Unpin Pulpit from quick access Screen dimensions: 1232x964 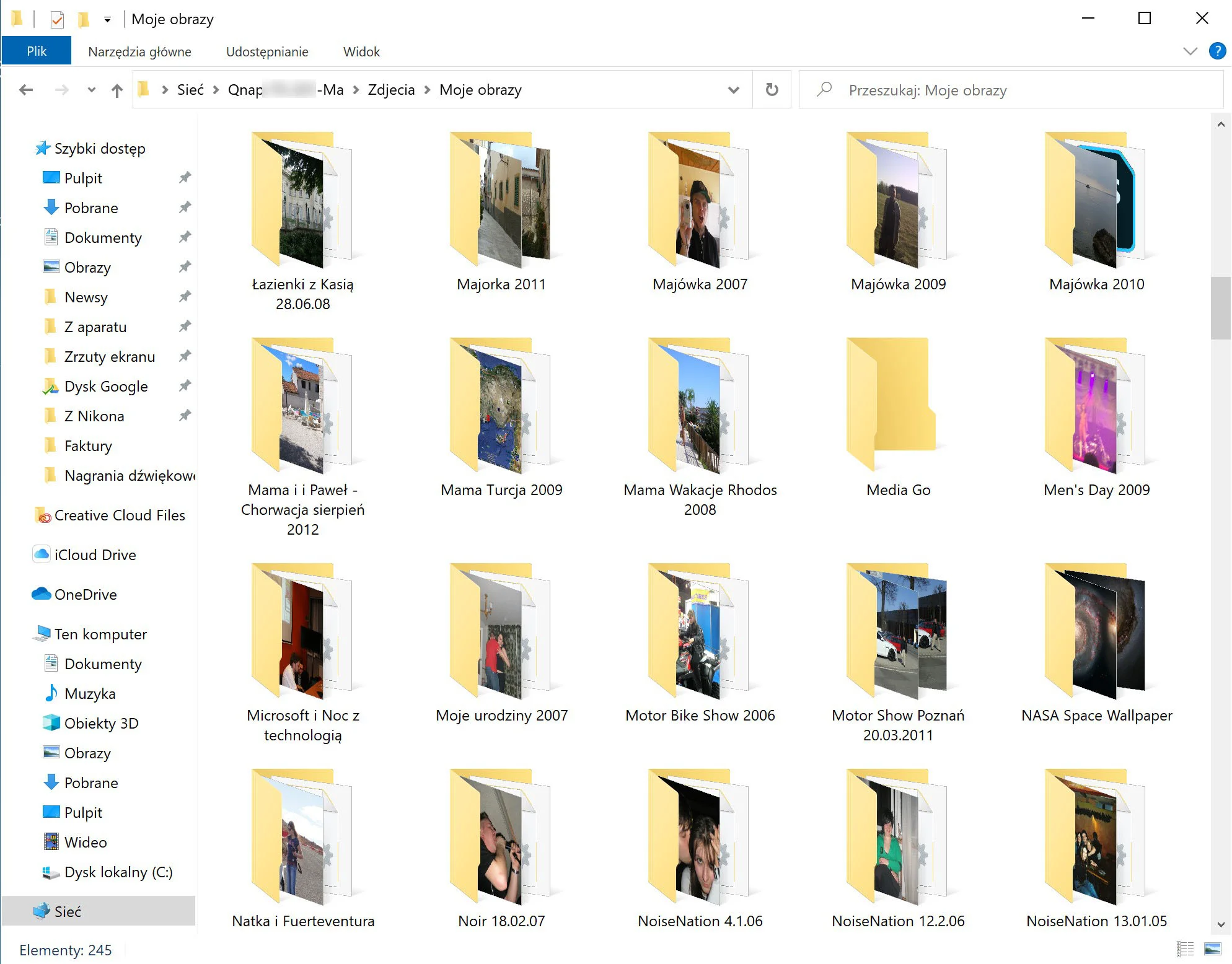pos(185,178)
